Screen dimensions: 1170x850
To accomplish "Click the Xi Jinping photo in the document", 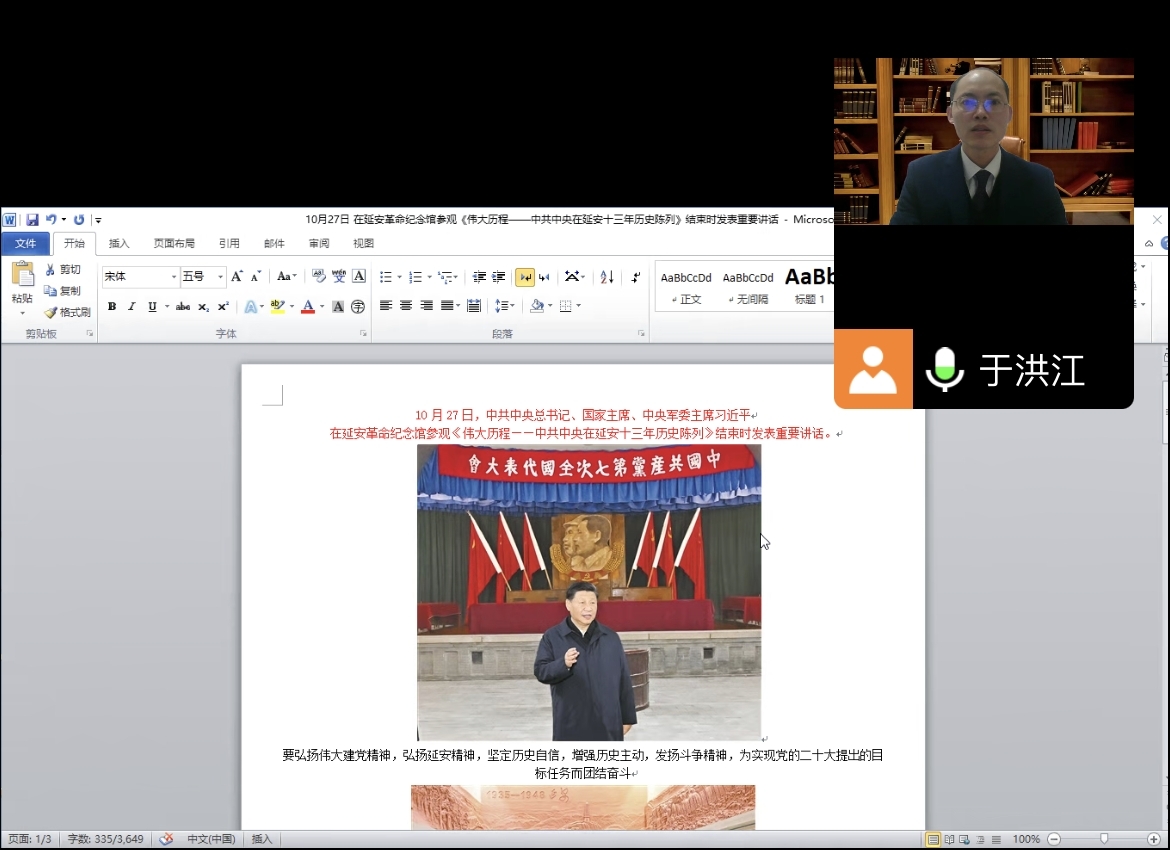I will pos(588,592).
